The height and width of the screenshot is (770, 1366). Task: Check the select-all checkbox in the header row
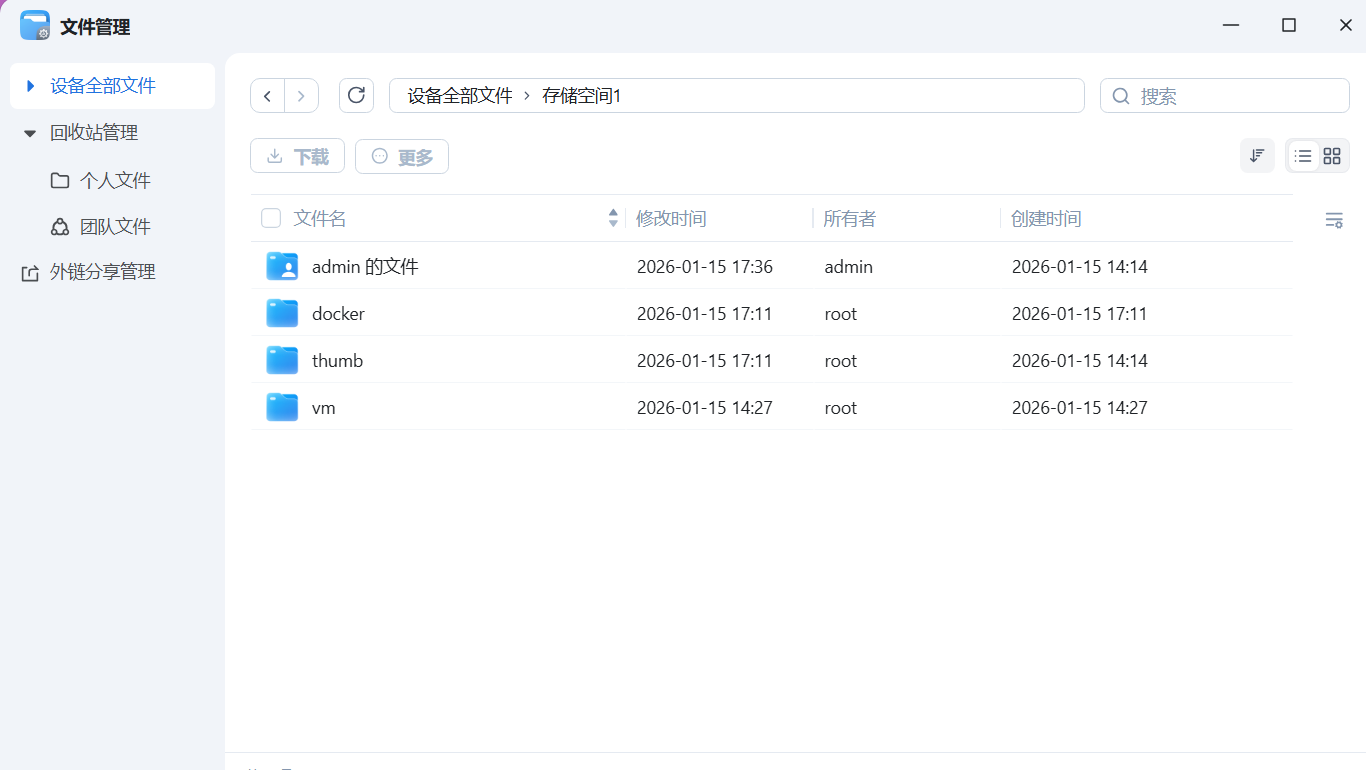click(270, 218)
